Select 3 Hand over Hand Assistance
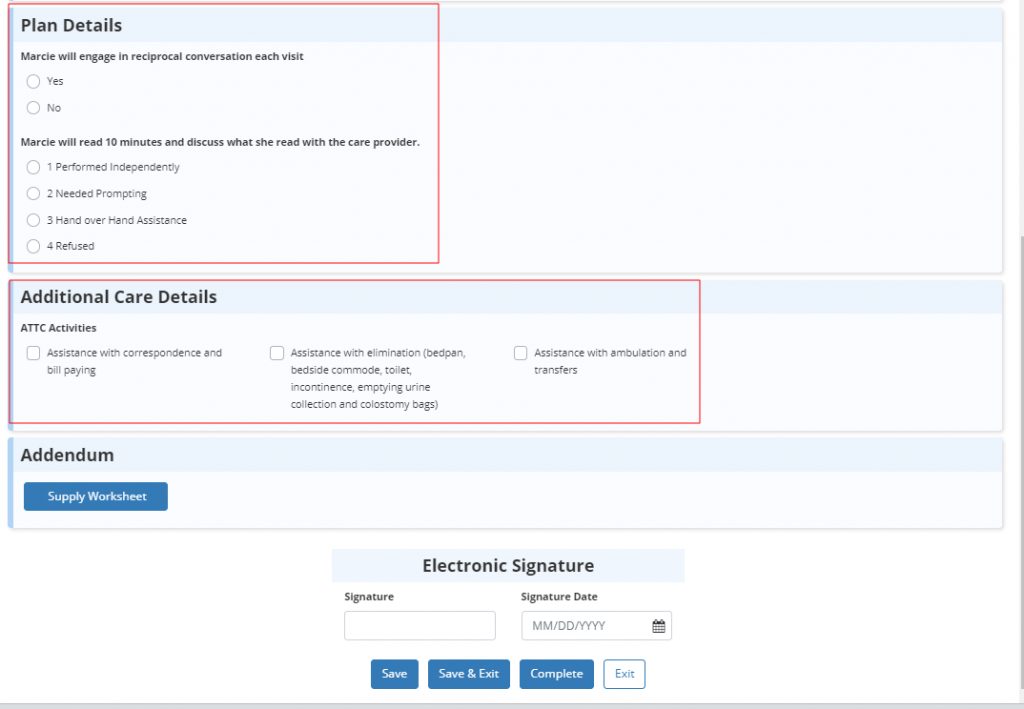The width and height of the screenshot is (1024, 709). [x=33, y=219]
